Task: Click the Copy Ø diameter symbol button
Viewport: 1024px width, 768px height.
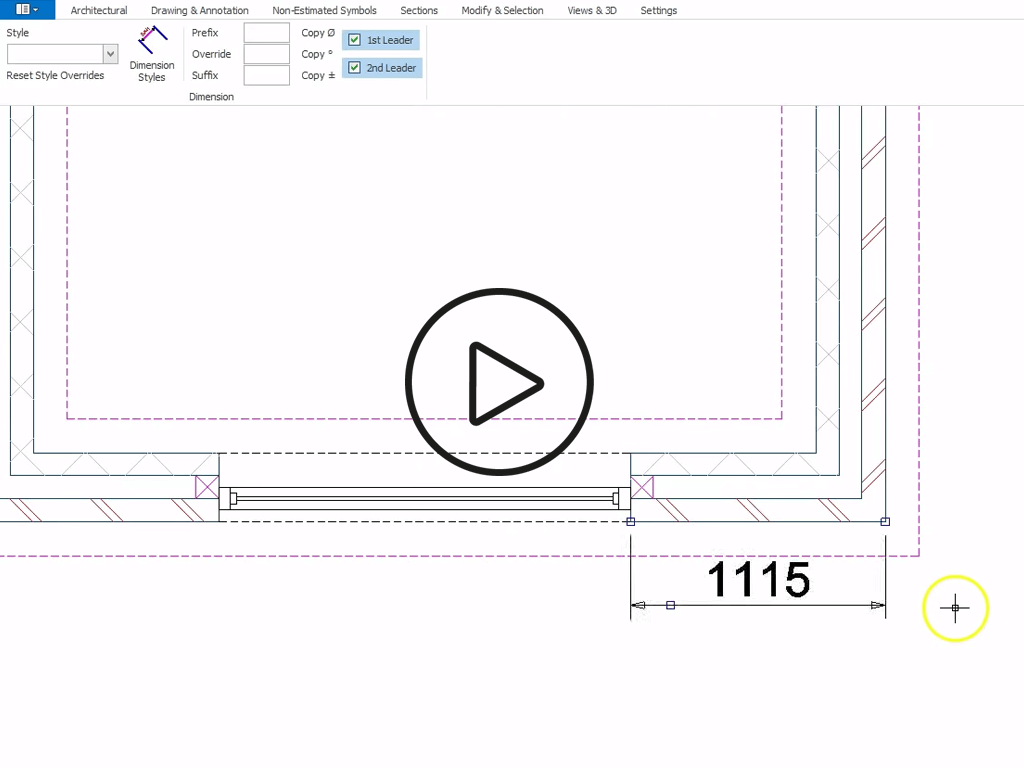Action: (x=318, y=33)
